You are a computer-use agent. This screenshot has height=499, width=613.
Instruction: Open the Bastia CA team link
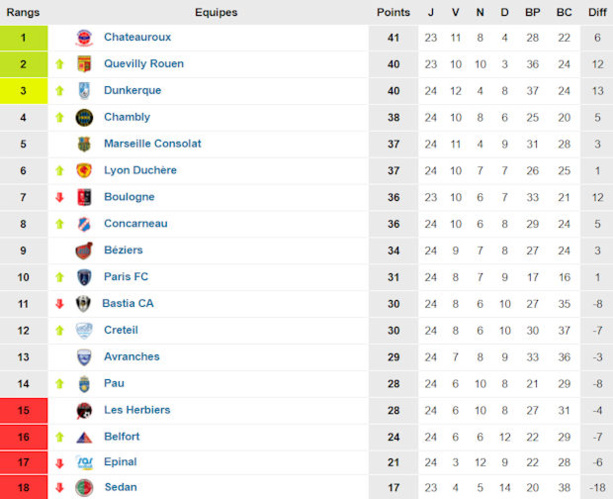click(x=129, y=303)
